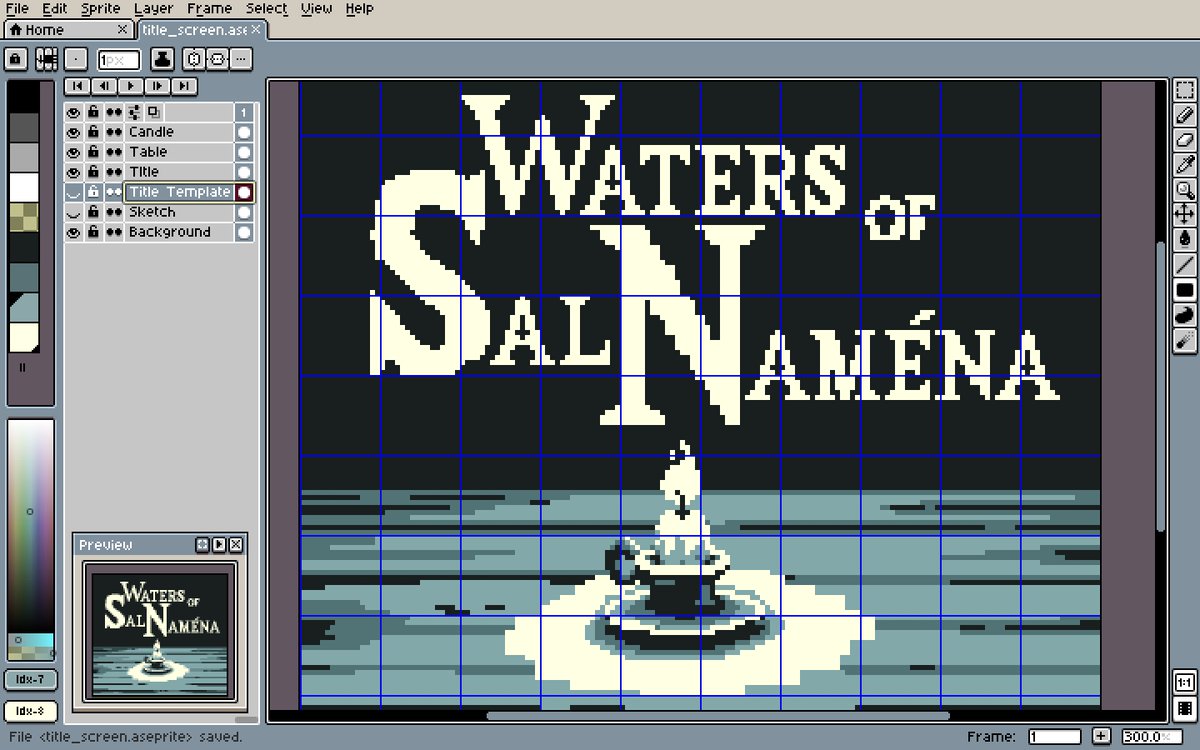Show the Title Template layer
This screenshot has width=1200, height=750.
[73, 192]
